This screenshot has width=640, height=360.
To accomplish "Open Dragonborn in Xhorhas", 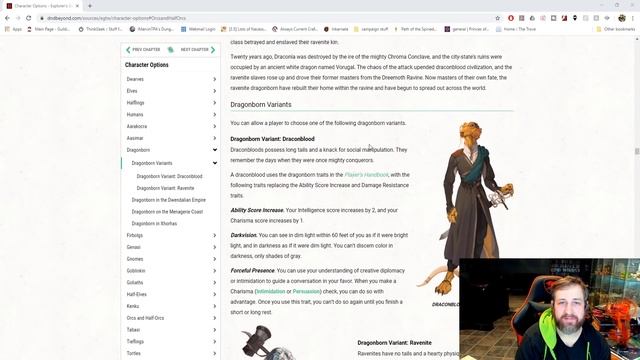I will pyautogui.click(x=154, y=224).
